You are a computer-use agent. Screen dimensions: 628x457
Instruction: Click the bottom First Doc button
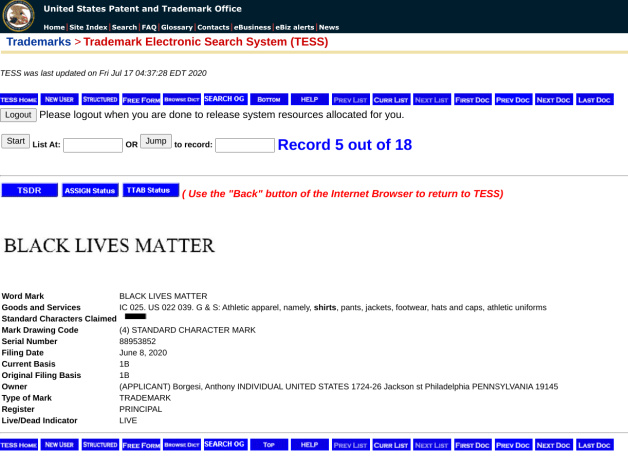473,445
